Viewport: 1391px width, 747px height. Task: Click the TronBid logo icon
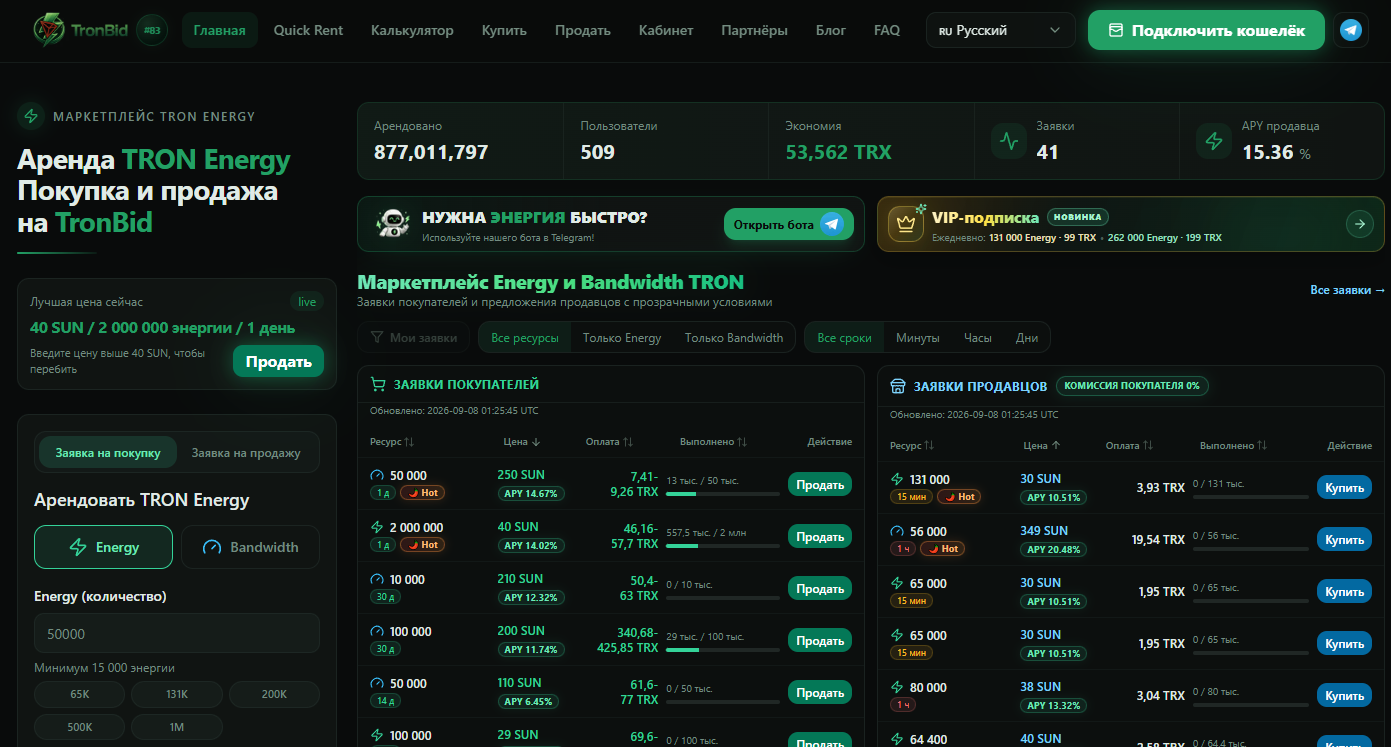click(x=47, y=30)
